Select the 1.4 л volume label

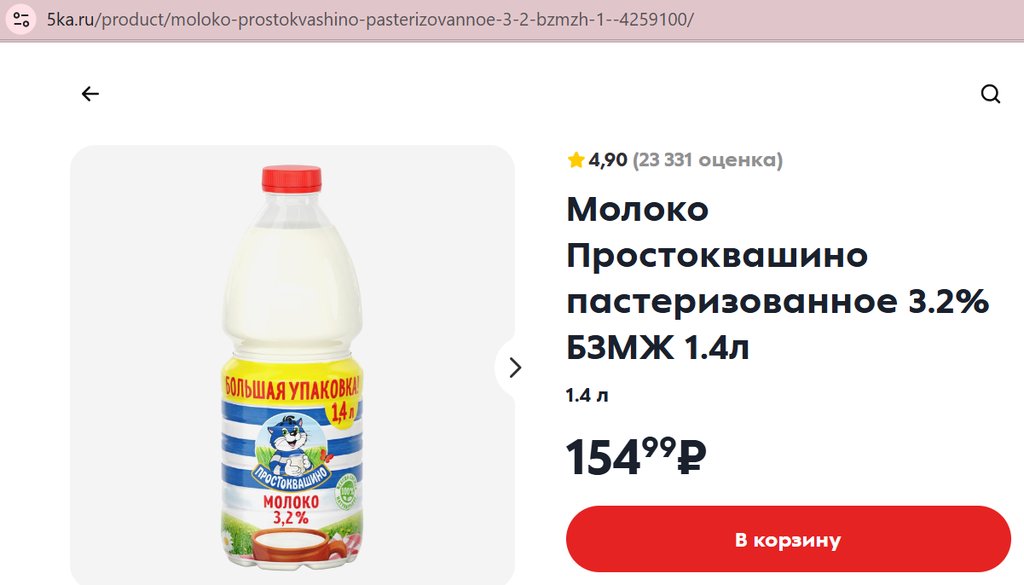pos(586,396)
